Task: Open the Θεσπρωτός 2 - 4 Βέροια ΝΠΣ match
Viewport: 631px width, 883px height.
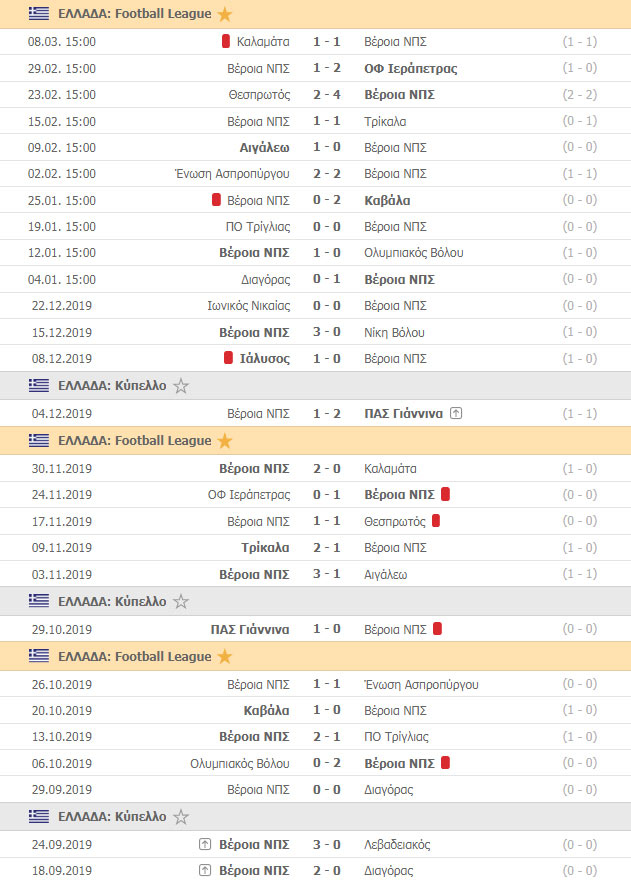Action: click(315, 95)
